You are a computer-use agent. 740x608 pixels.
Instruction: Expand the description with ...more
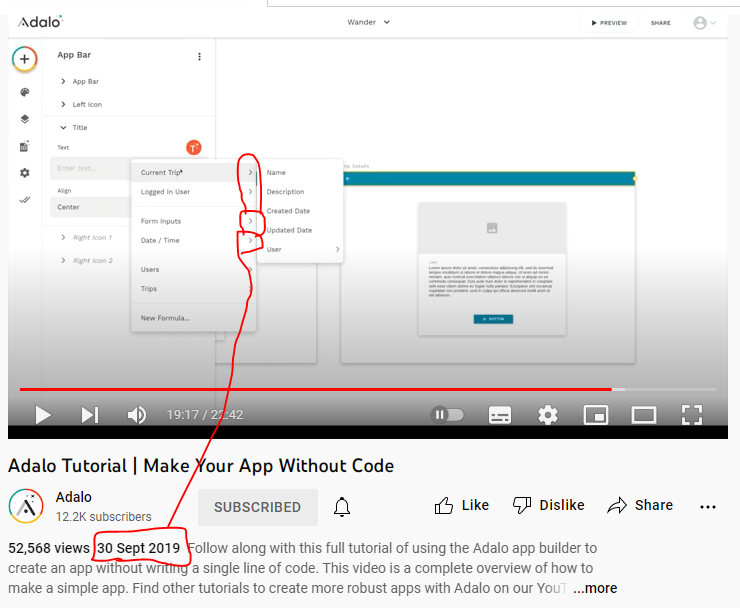(595, 588)
